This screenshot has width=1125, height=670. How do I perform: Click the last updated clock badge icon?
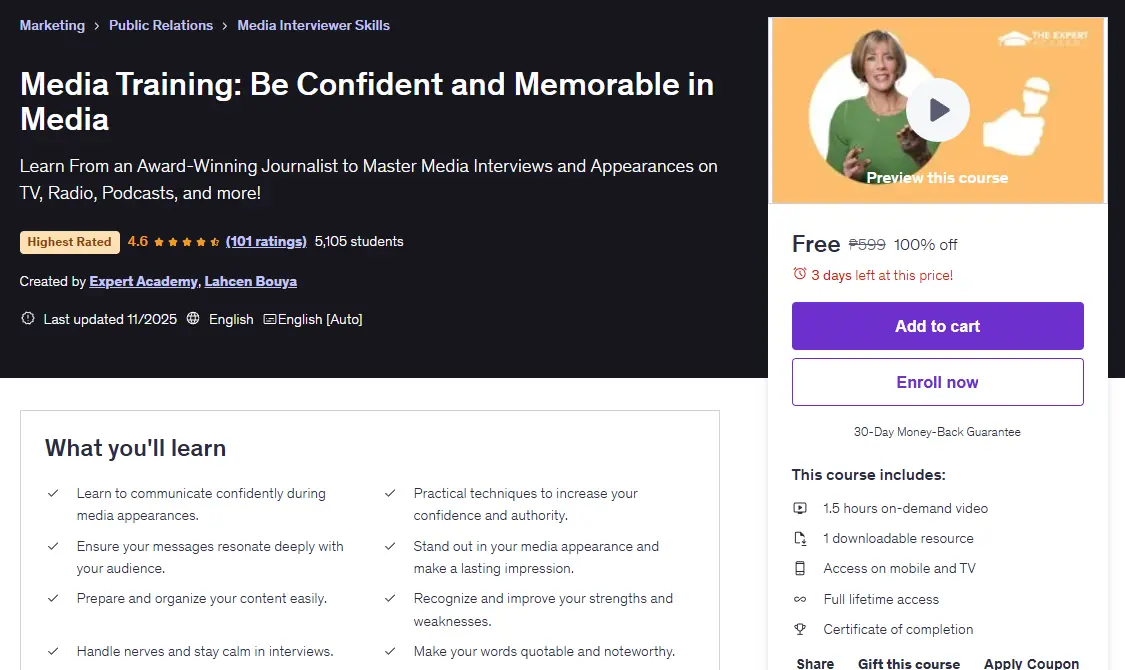pyautogui.click(x=28, y=319)
